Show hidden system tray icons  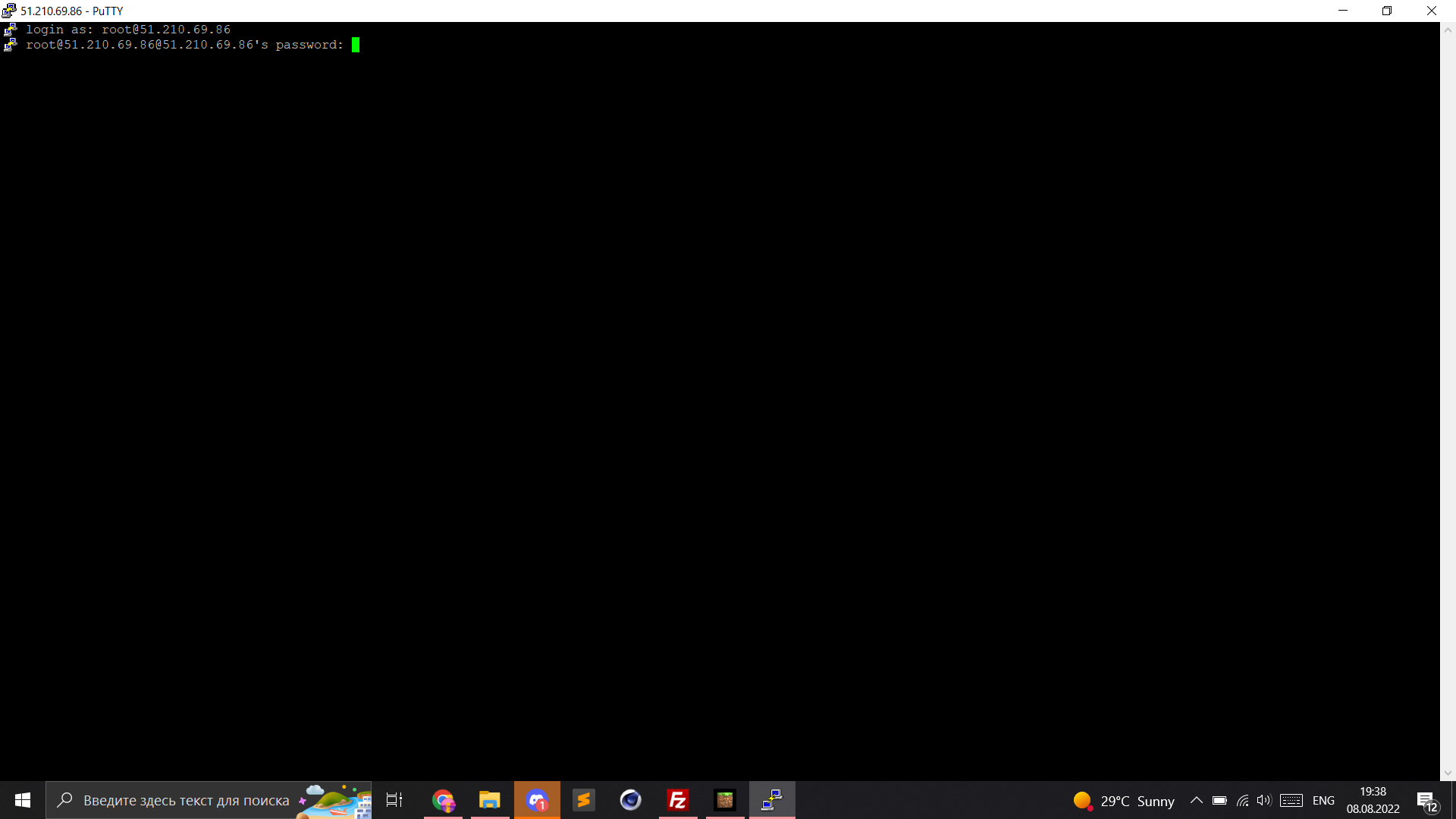point(1197,800)
